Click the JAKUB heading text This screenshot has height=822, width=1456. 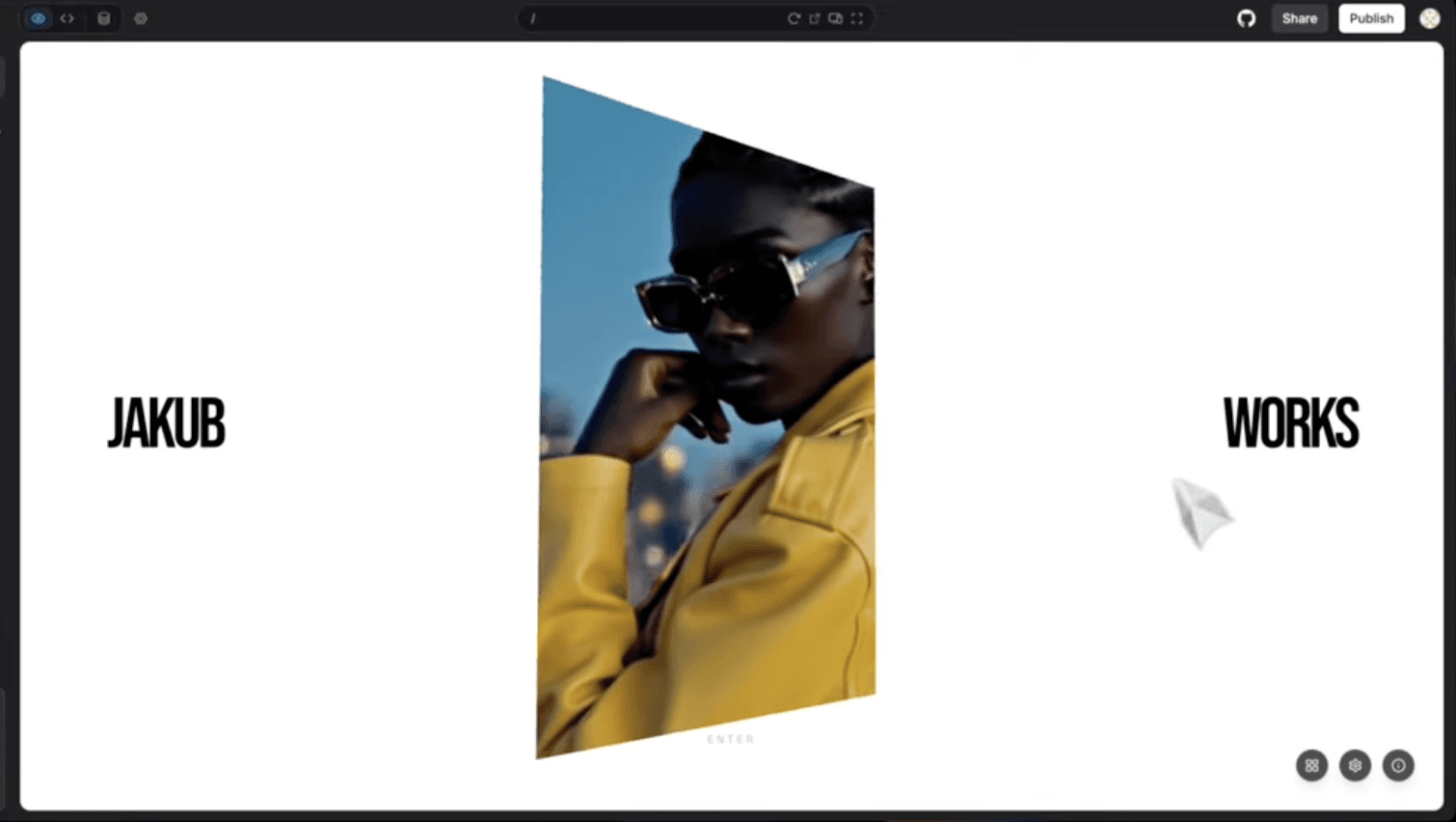(166, 423)
